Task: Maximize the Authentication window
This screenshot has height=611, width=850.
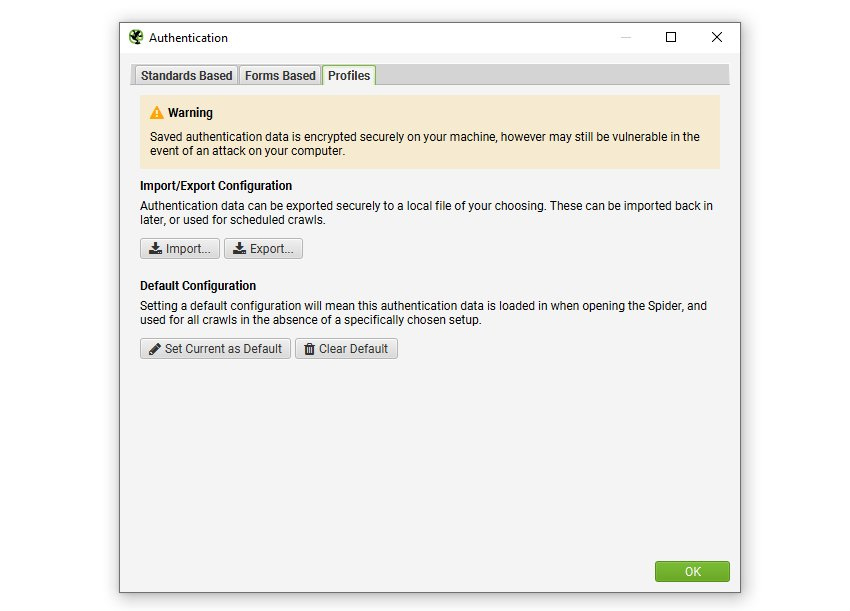Action: point(671,37)
